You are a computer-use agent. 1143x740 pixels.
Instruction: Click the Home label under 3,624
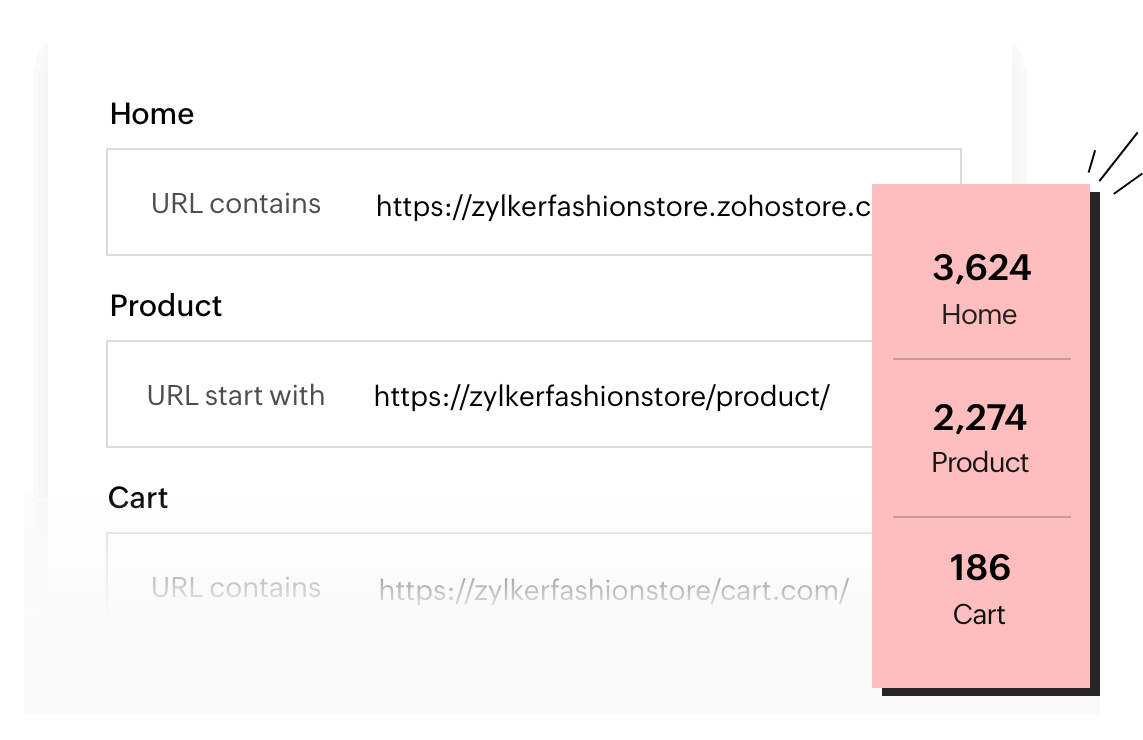[x=979, y=315]
